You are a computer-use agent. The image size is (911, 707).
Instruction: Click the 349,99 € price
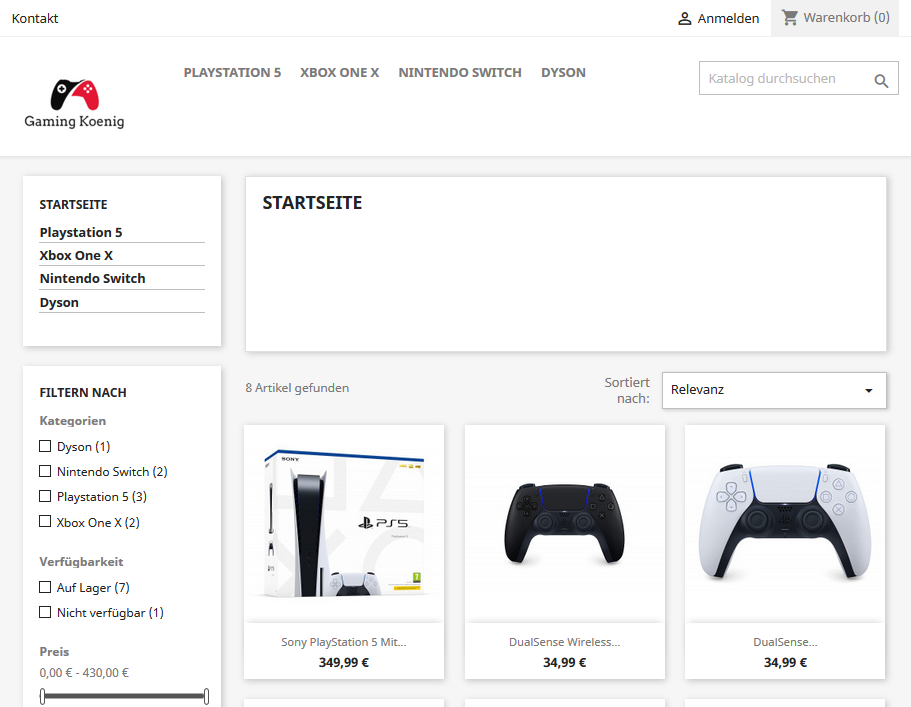[344, 662]
